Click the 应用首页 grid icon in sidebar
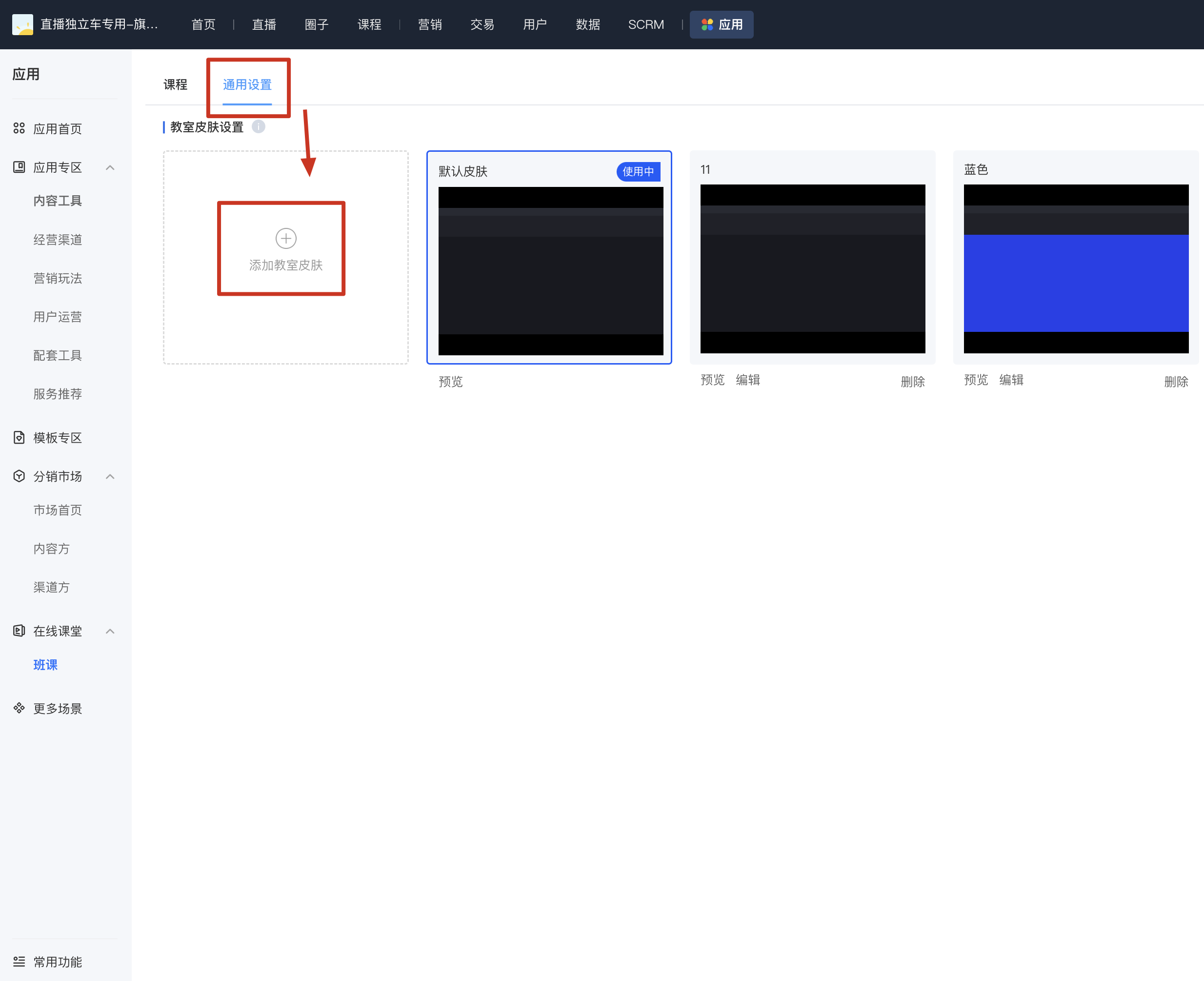Viewport: 1204px width, 981px height. [x=19, y=128]
